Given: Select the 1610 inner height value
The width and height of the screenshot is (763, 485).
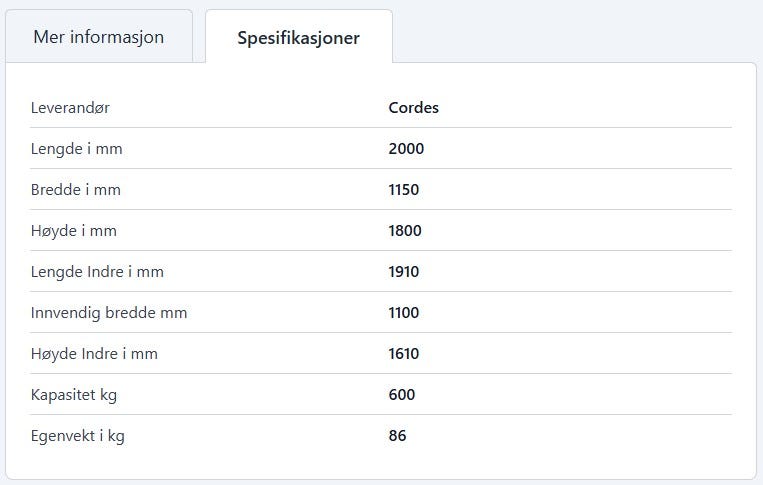Looking at the screenshot, I should (x=404, y=354).
